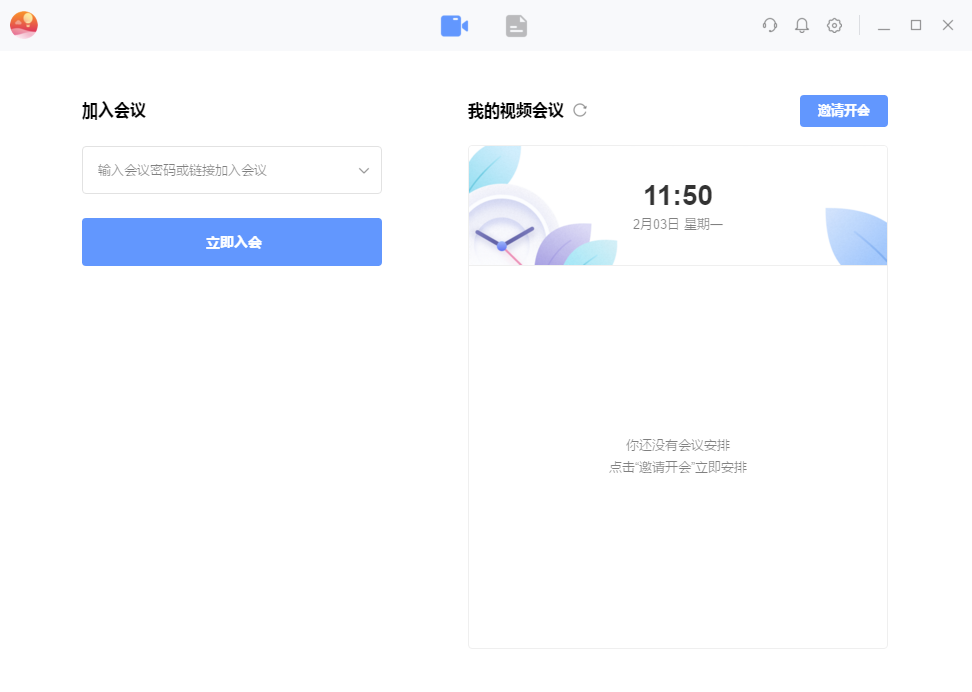Click the 我的视频会议 heading
The height and width of the screenshot is (692, 972).
click(516, 111)
